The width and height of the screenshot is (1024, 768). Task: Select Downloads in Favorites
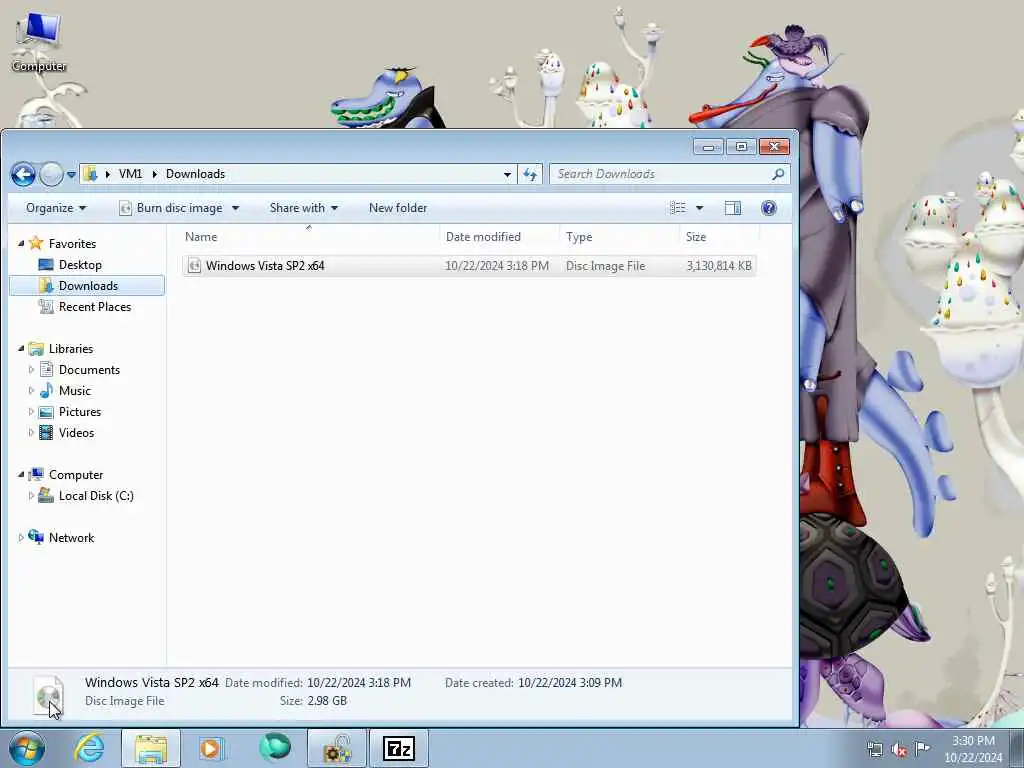pos(88,285)
